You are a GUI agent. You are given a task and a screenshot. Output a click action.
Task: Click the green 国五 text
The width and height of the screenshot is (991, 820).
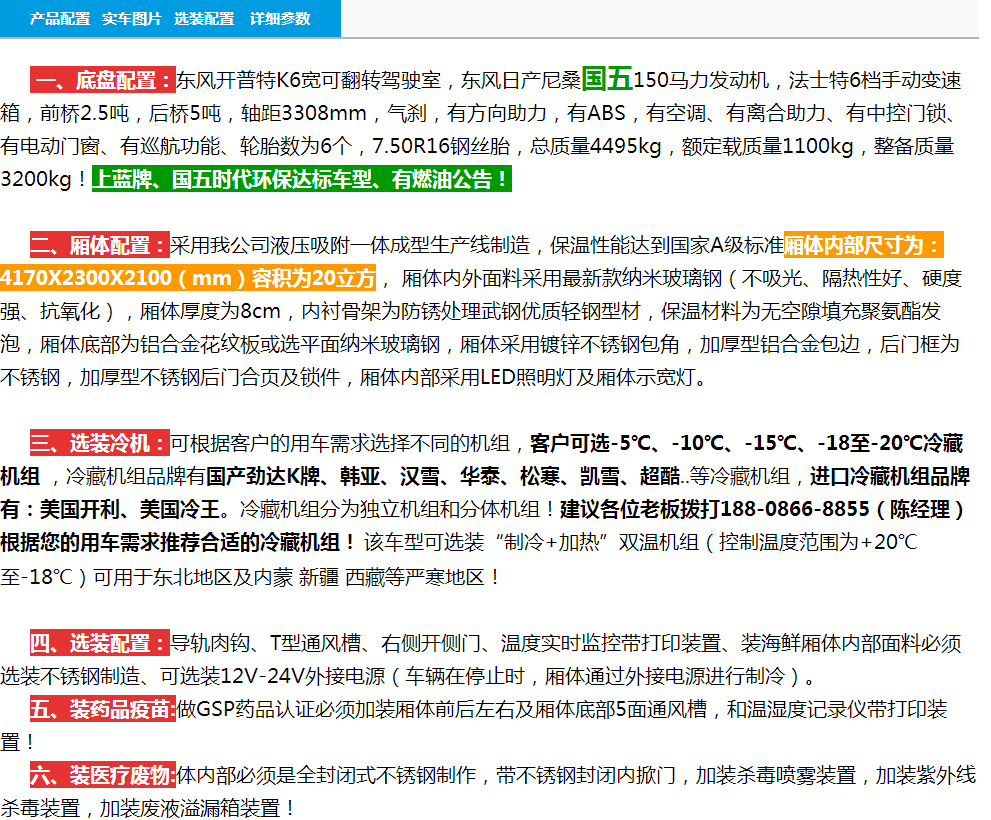coord(607,79)
